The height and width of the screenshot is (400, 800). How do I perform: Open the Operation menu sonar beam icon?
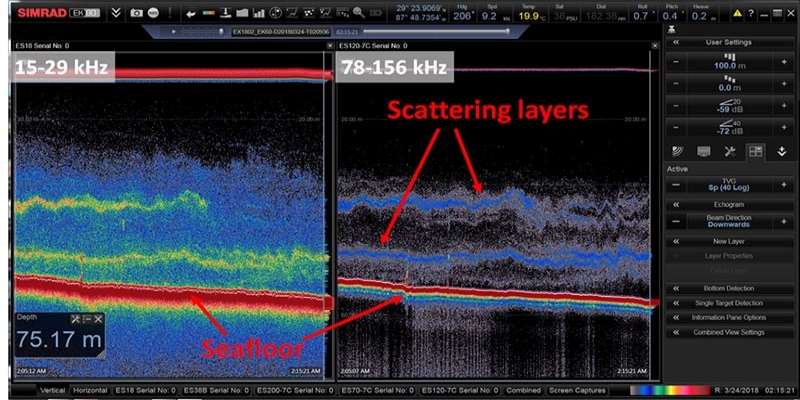tap(678, 152)
